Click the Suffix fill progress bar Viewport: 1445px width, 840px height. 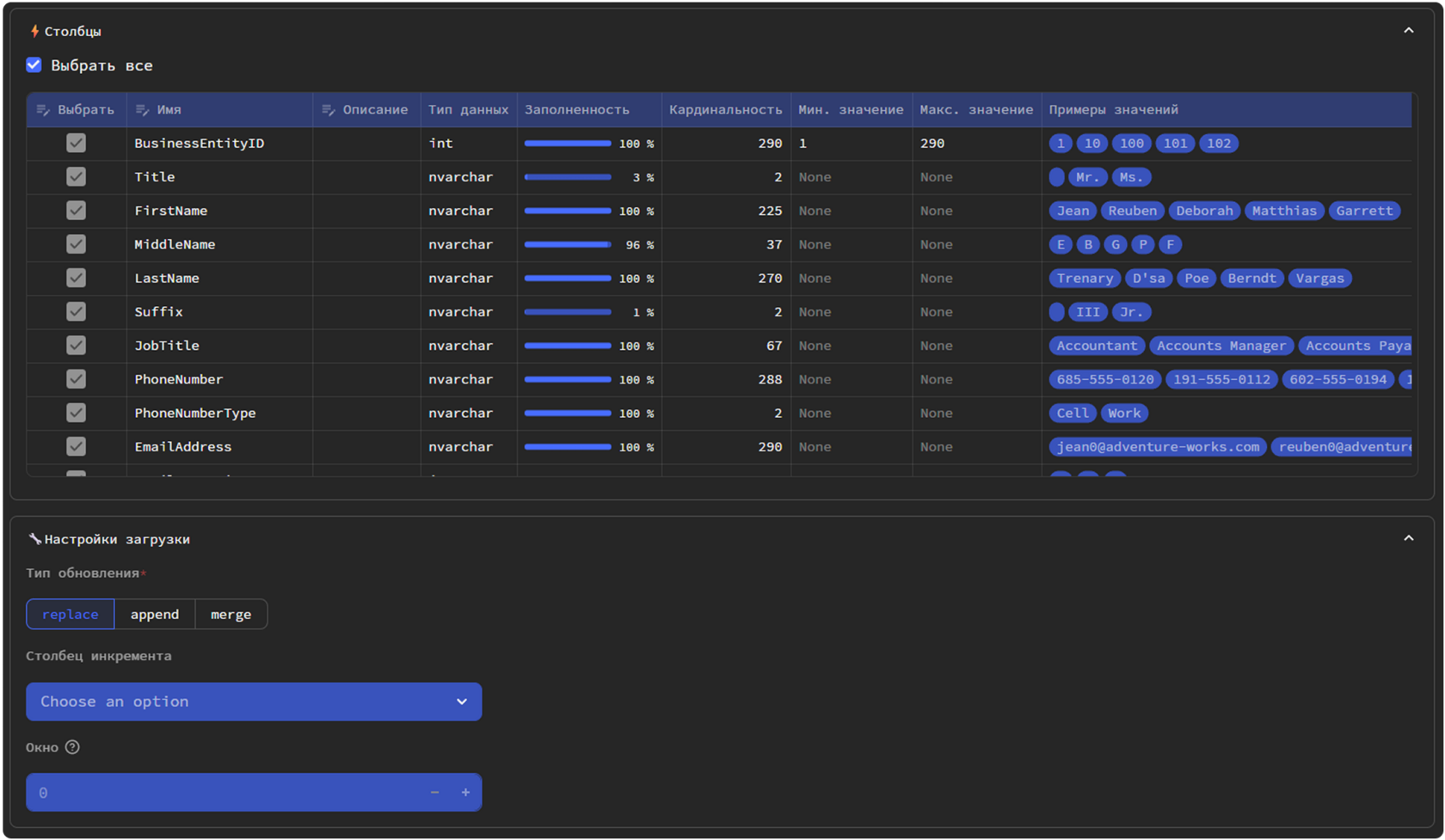tap(568, 311)
